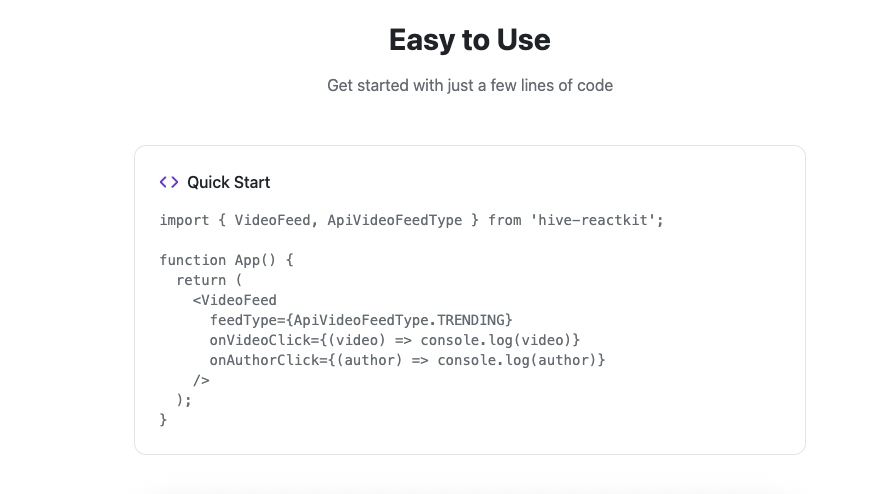Click the self-closing "/>" tag line
The image size is (895, 494).
pos(201,380)
